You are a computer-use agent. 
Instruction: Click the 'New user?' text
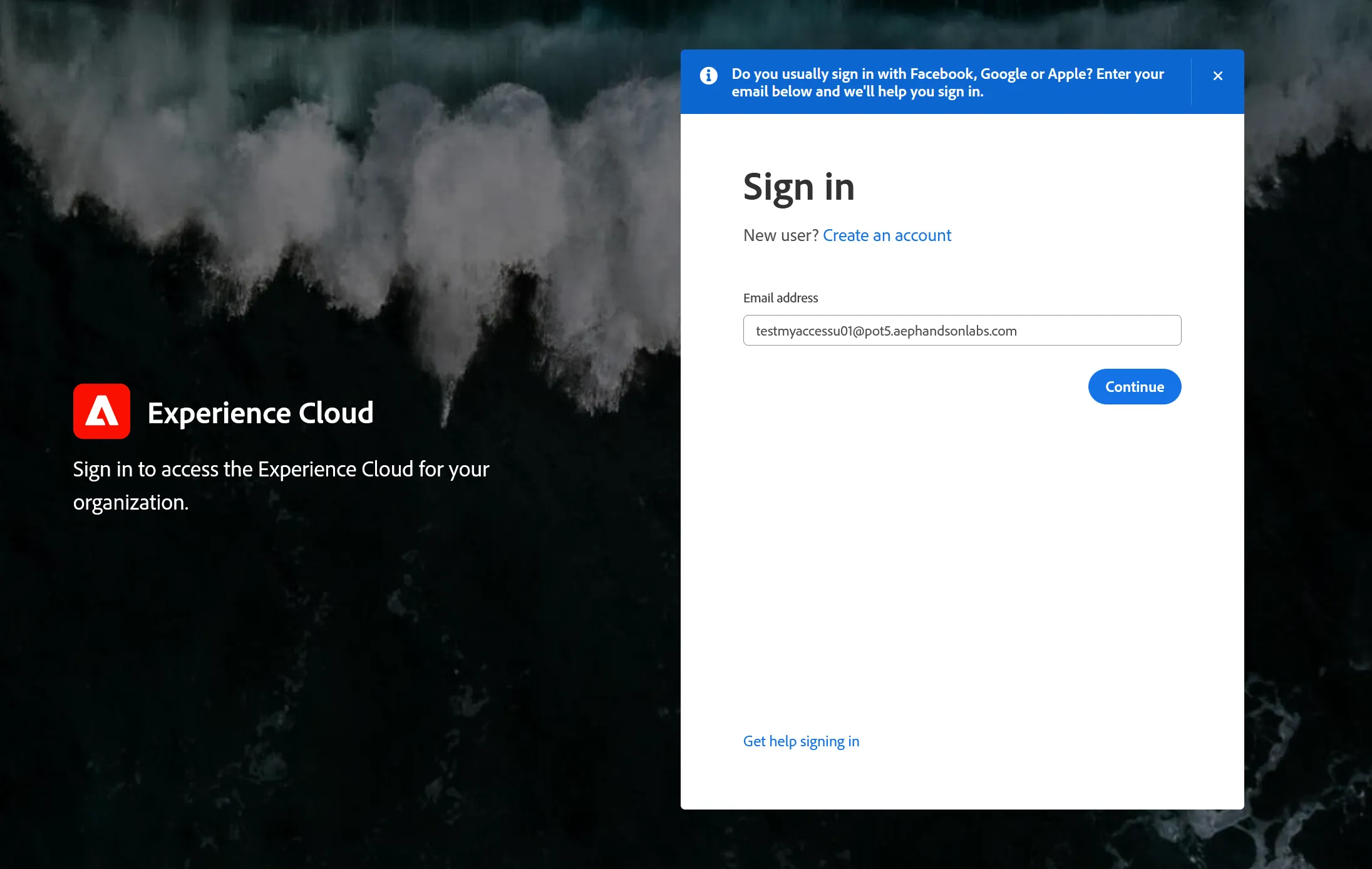(781, 235)
